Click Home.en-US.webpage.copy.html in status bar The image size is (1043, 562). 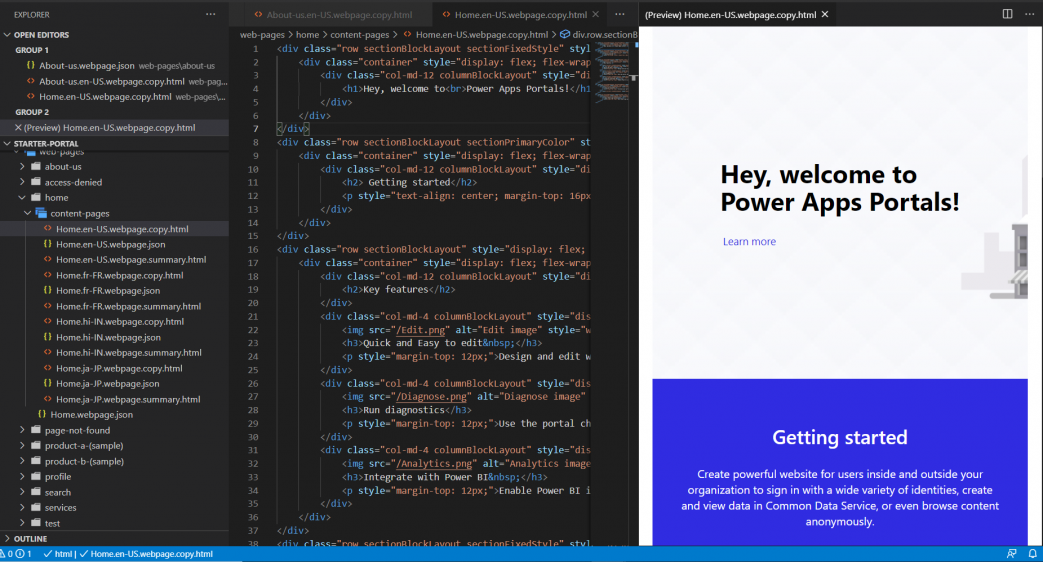[x=146, y=553]
